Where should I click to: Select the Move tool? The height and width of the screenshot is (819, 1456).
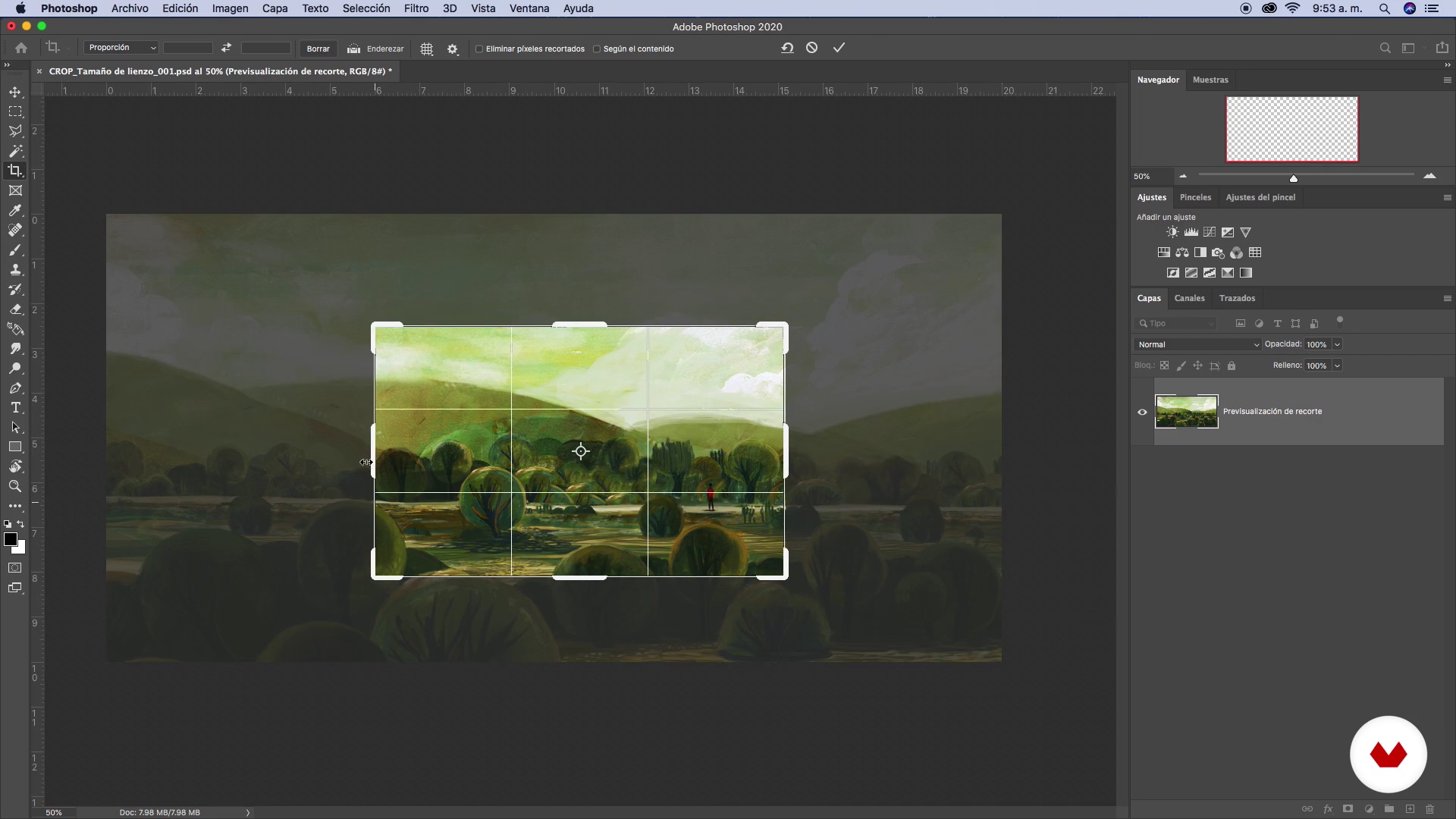point(15,92)
